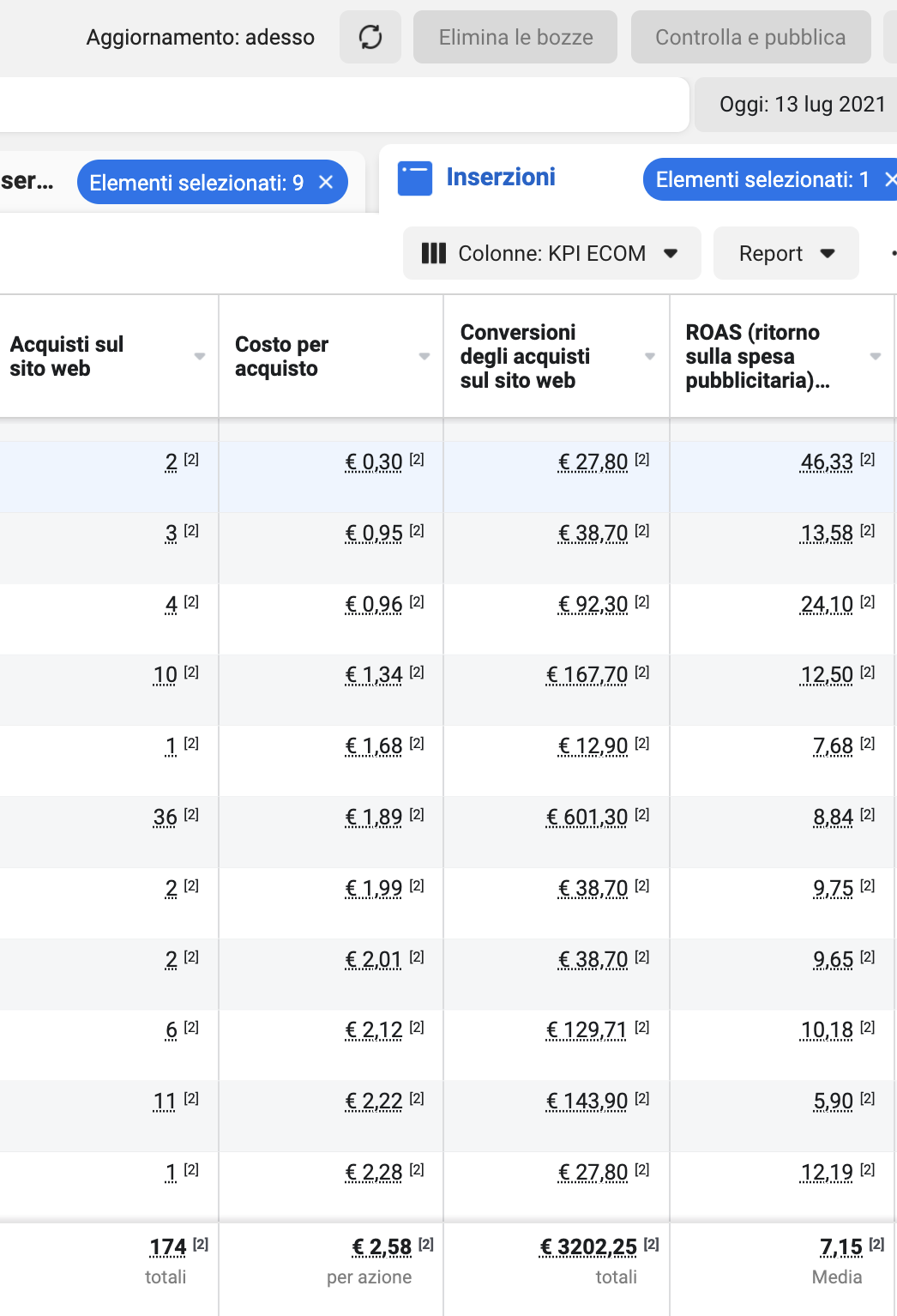
Task: Sort by Costo per acquisto header
Action: 281,356
